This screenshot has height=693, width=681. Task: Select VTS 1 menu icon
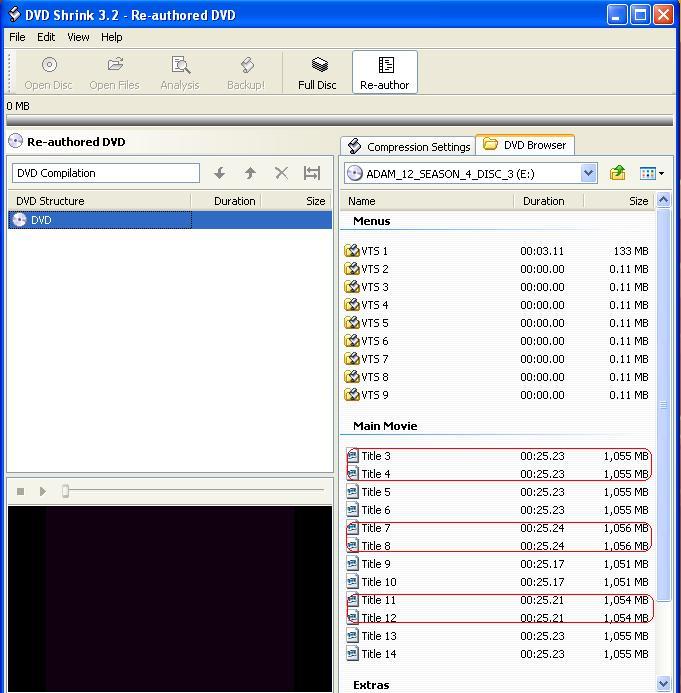pos(352,251)
